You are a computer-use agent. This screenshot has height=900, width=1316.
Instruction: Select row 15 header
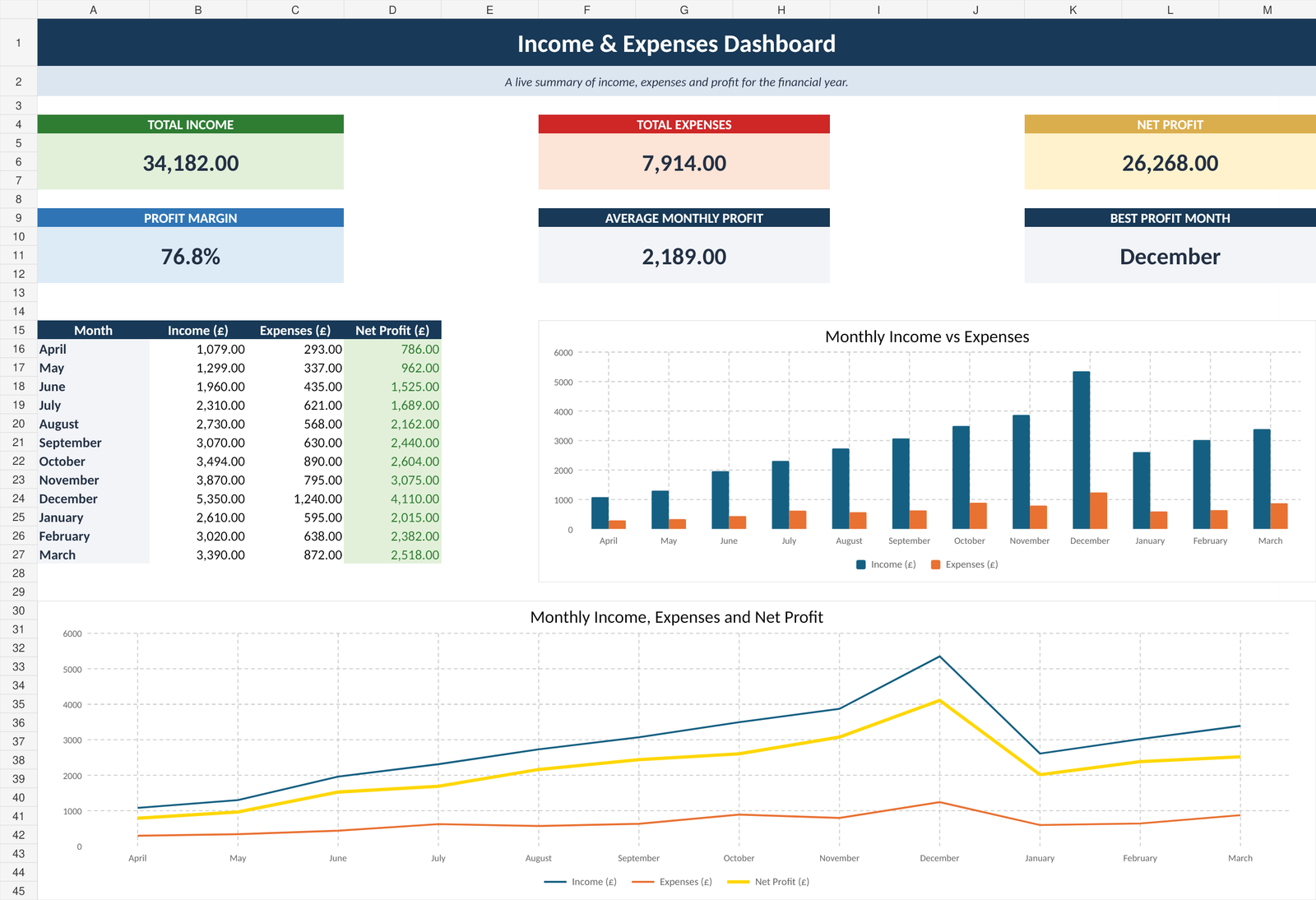(18, 330)
